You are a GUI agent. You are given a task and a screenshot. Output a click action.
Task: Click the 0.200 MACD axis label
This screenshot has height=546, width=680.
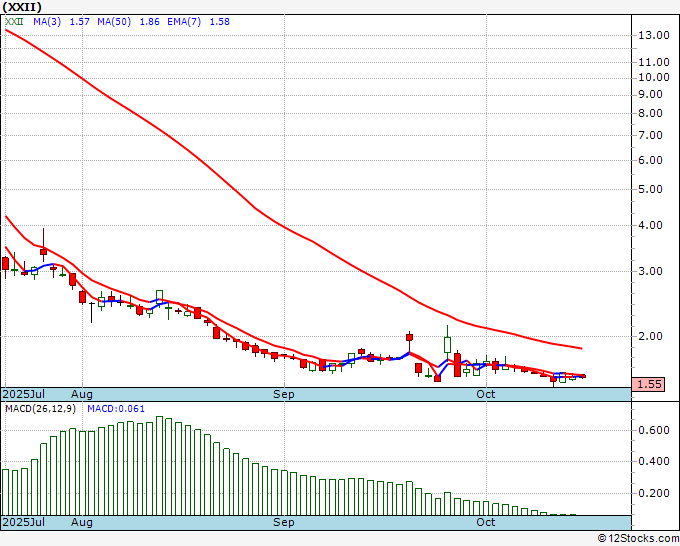pyautogui.click(x=654, y=494)
